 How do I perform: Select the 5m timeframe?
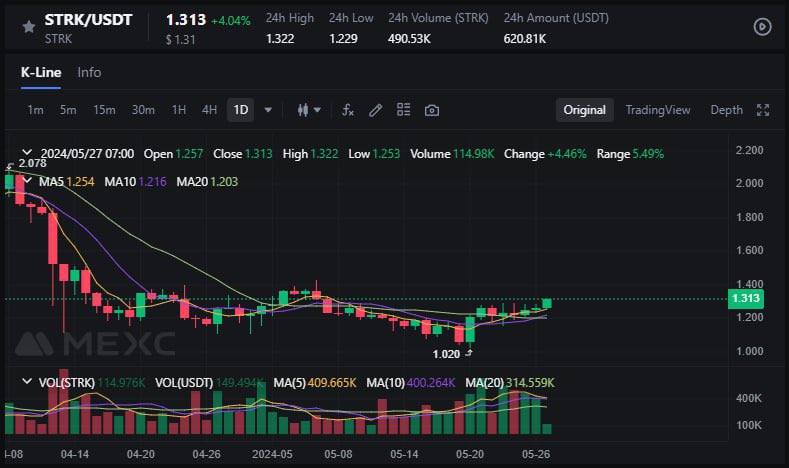(x=68, y=110)
